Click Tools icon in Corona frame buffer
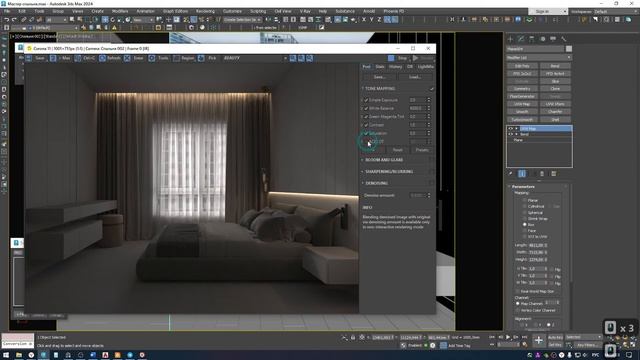The image size is (640, 360). tap(152, 58)
